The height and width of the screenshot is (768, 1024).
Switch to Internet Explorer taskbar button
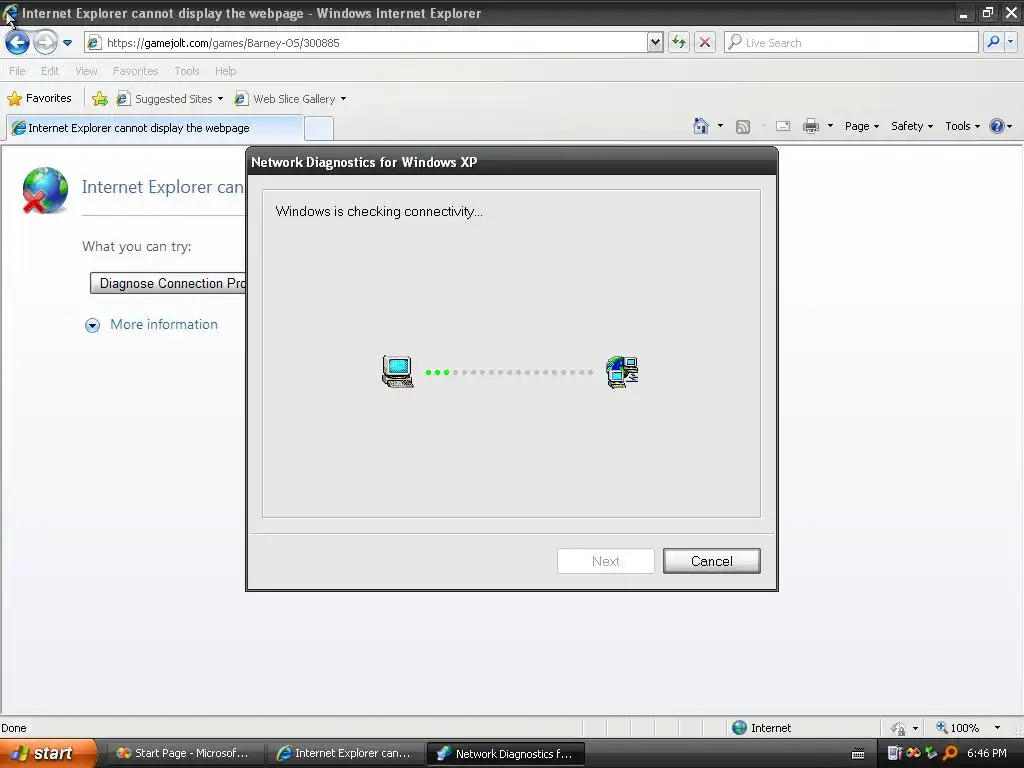click(345, 754)
